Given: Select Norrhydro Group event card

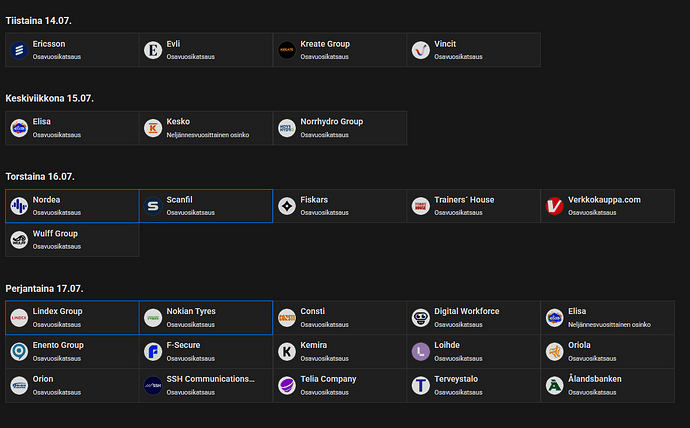Looking at the screenshot, I should (x=340, y=128).
